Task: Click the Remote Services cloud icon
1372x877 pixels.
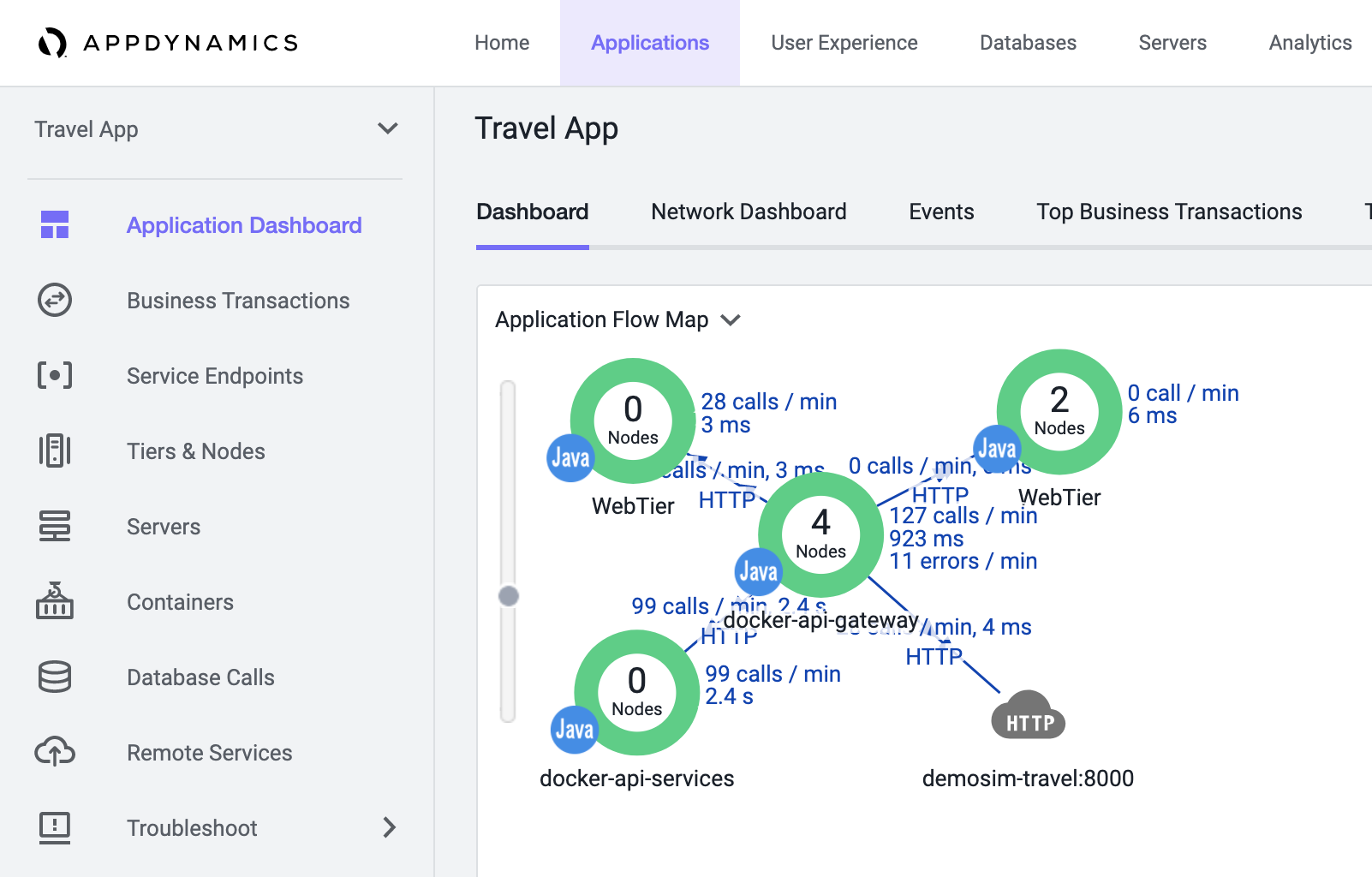Action: tap(55, 752)
